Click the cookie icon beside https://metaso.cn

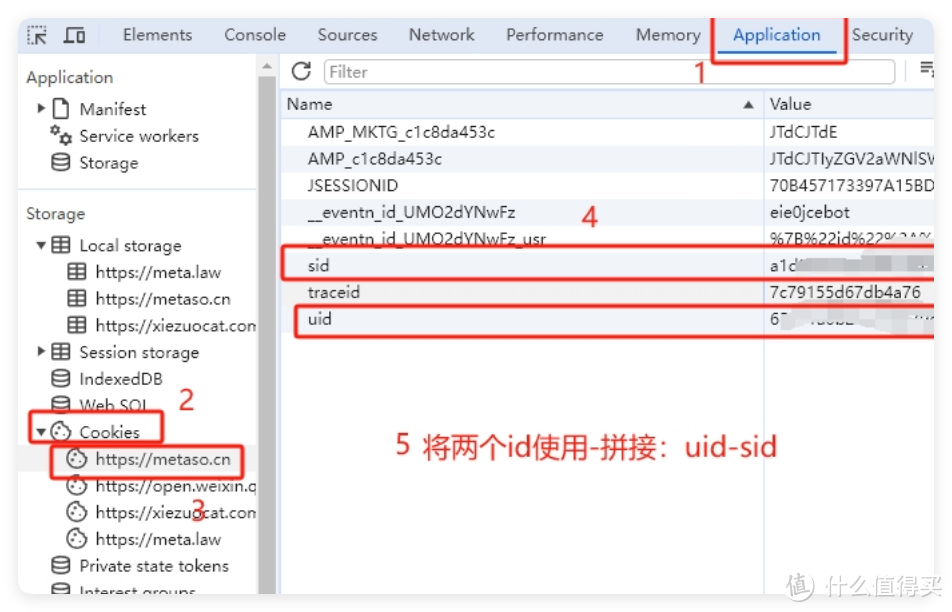(x=76, y=458)
